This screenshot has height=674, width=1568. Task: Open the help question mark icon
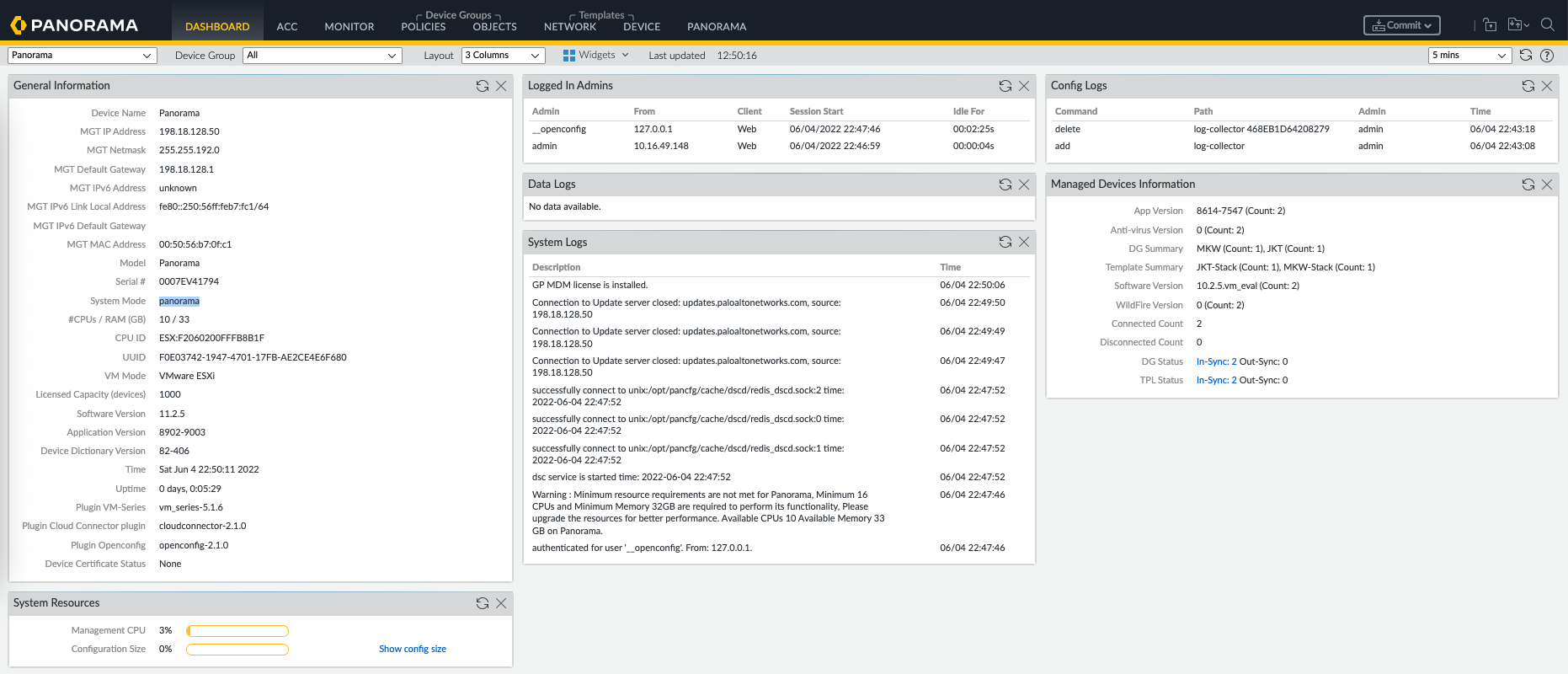click(1547, 56)
